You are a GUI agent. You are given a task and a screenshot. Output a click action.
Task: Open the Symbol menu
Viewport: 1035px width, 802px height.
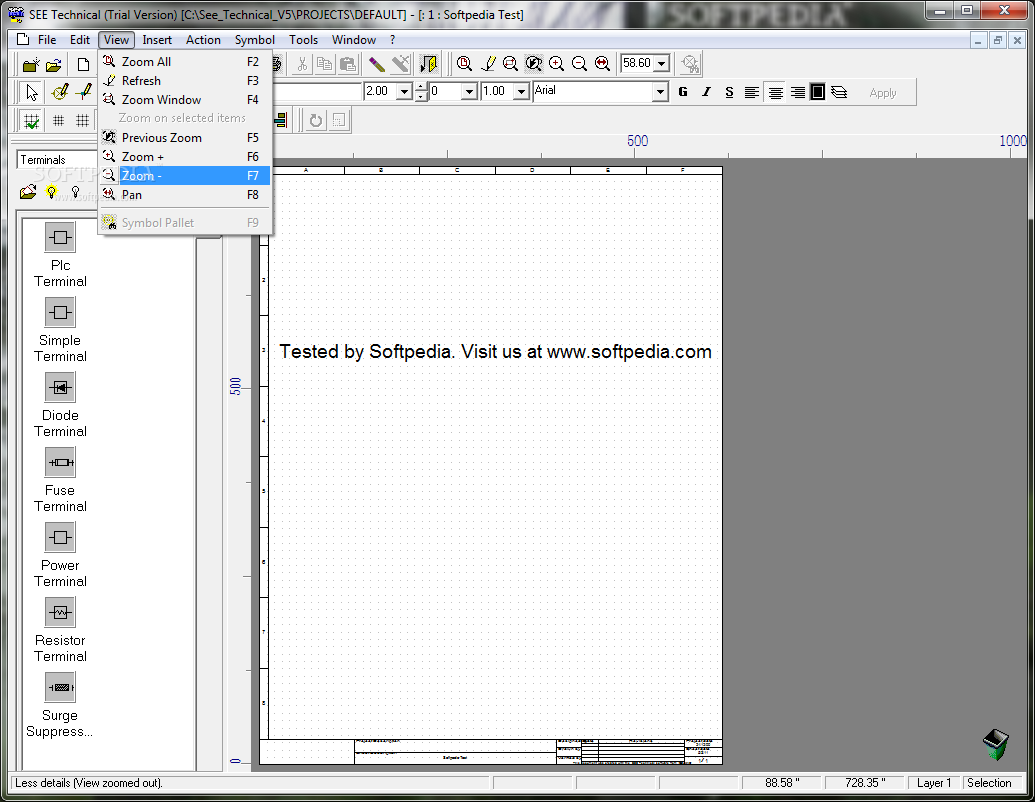click(254, 40)
